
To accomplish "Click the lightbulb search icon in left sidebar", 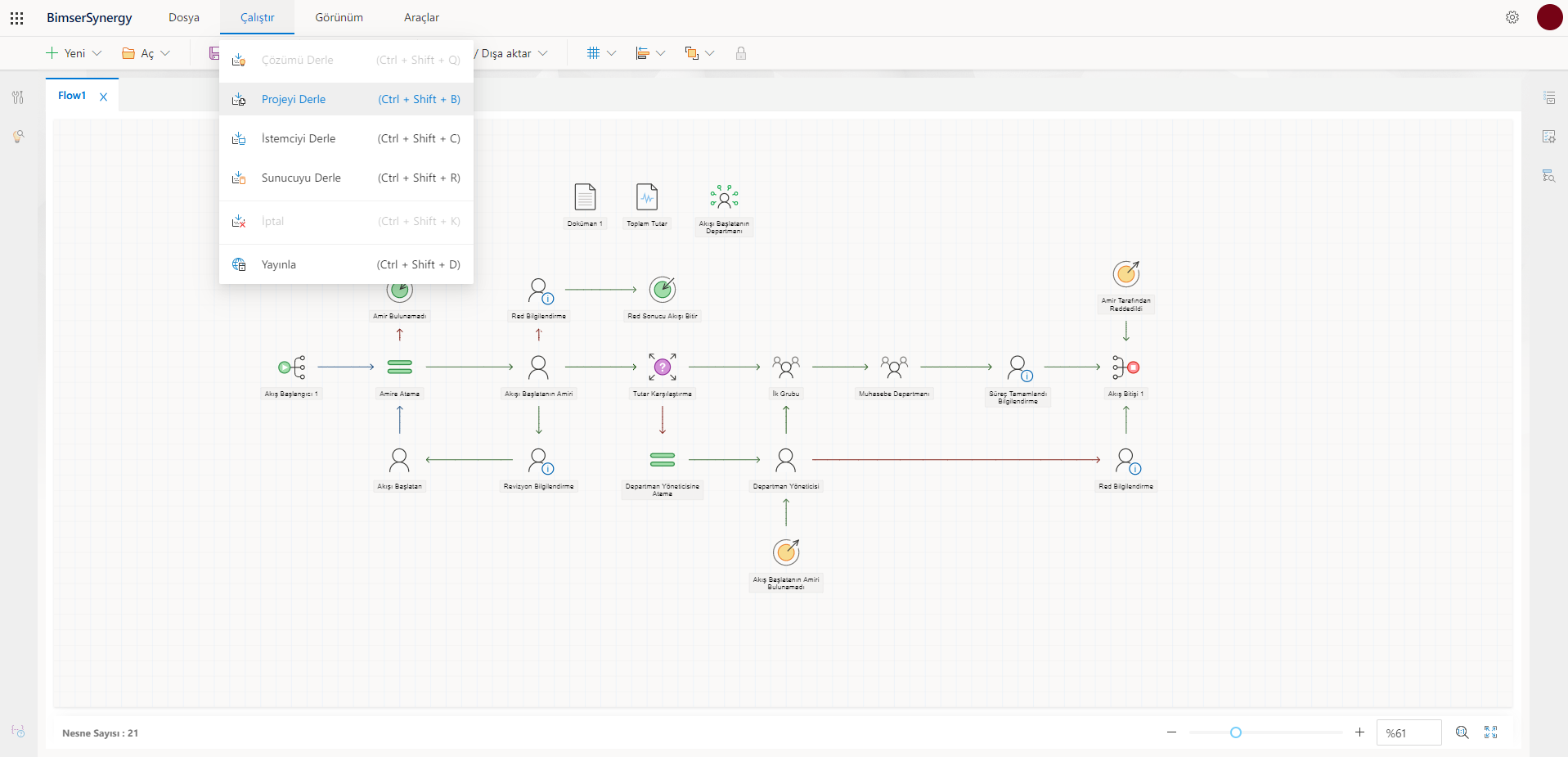I will pos(18,136).
